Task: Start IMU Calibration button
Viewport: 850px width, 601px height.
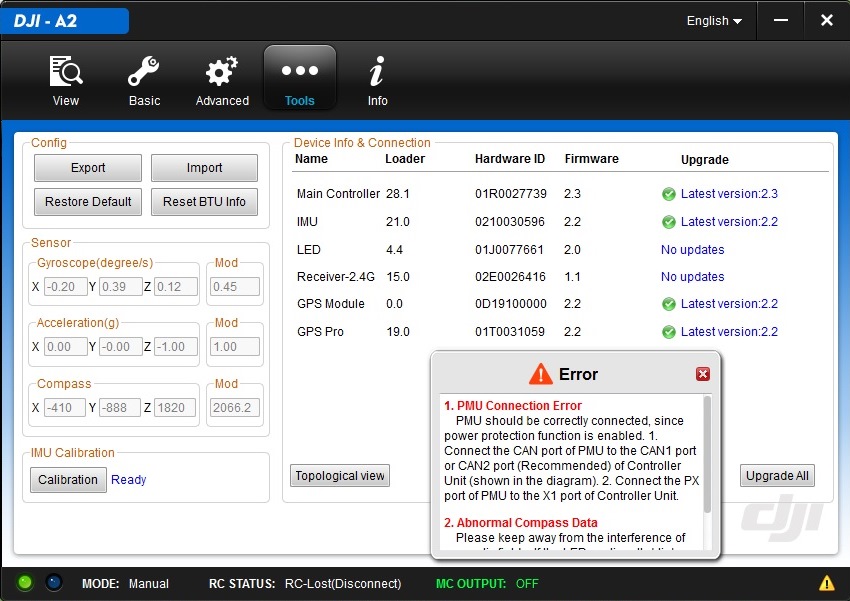Action: pyautogui.click(x=68, y=480)
